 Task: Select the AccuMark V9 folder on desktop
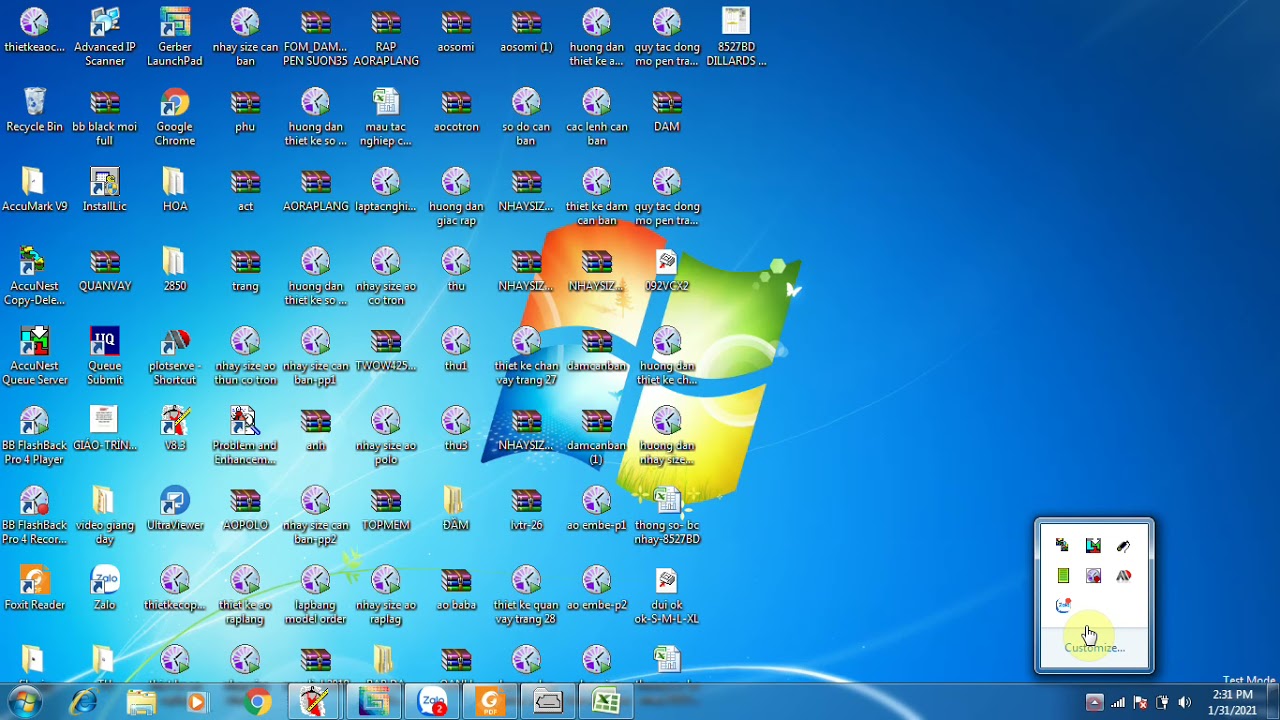point(35,190)
